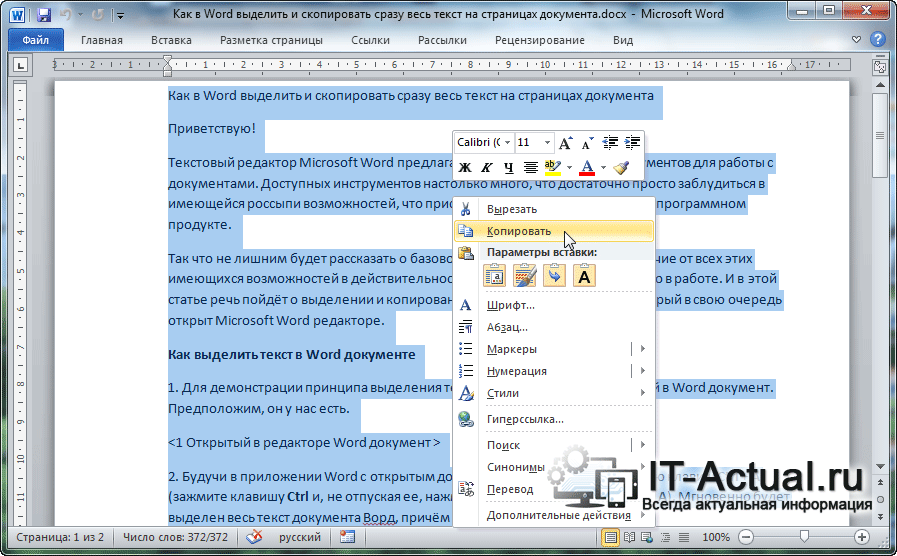Click the zoom slider handle
Viewport: 897px width, 556px height.
804,537
